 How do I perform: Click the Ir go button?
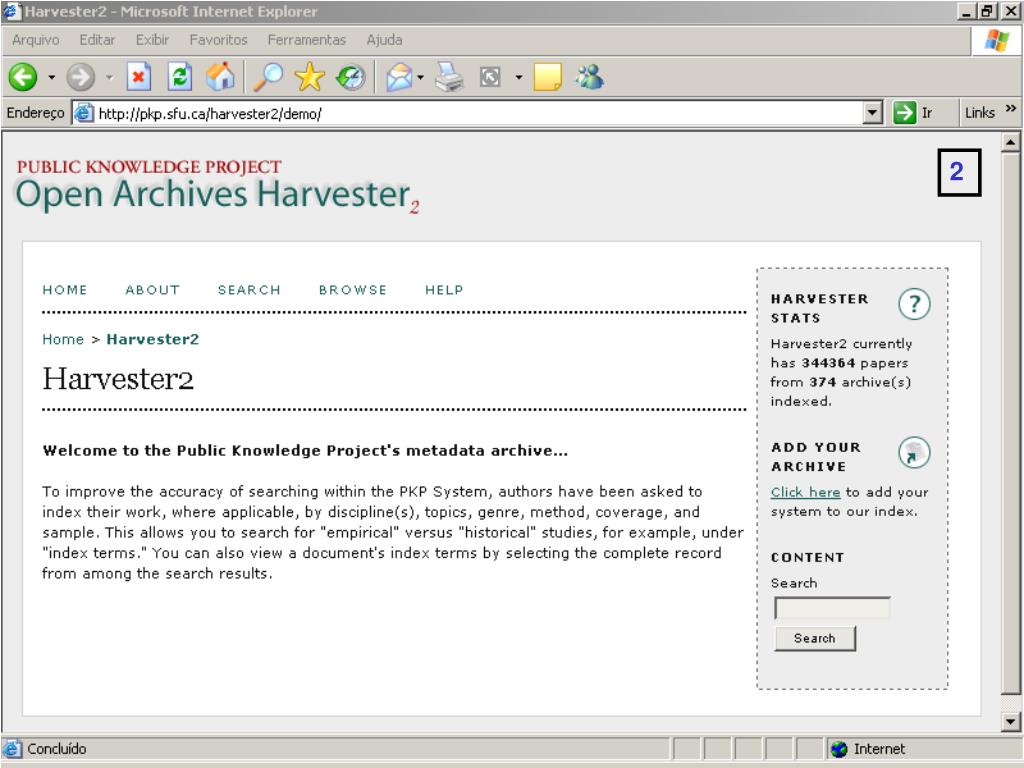pyautogui.click(x=914, y=113)
